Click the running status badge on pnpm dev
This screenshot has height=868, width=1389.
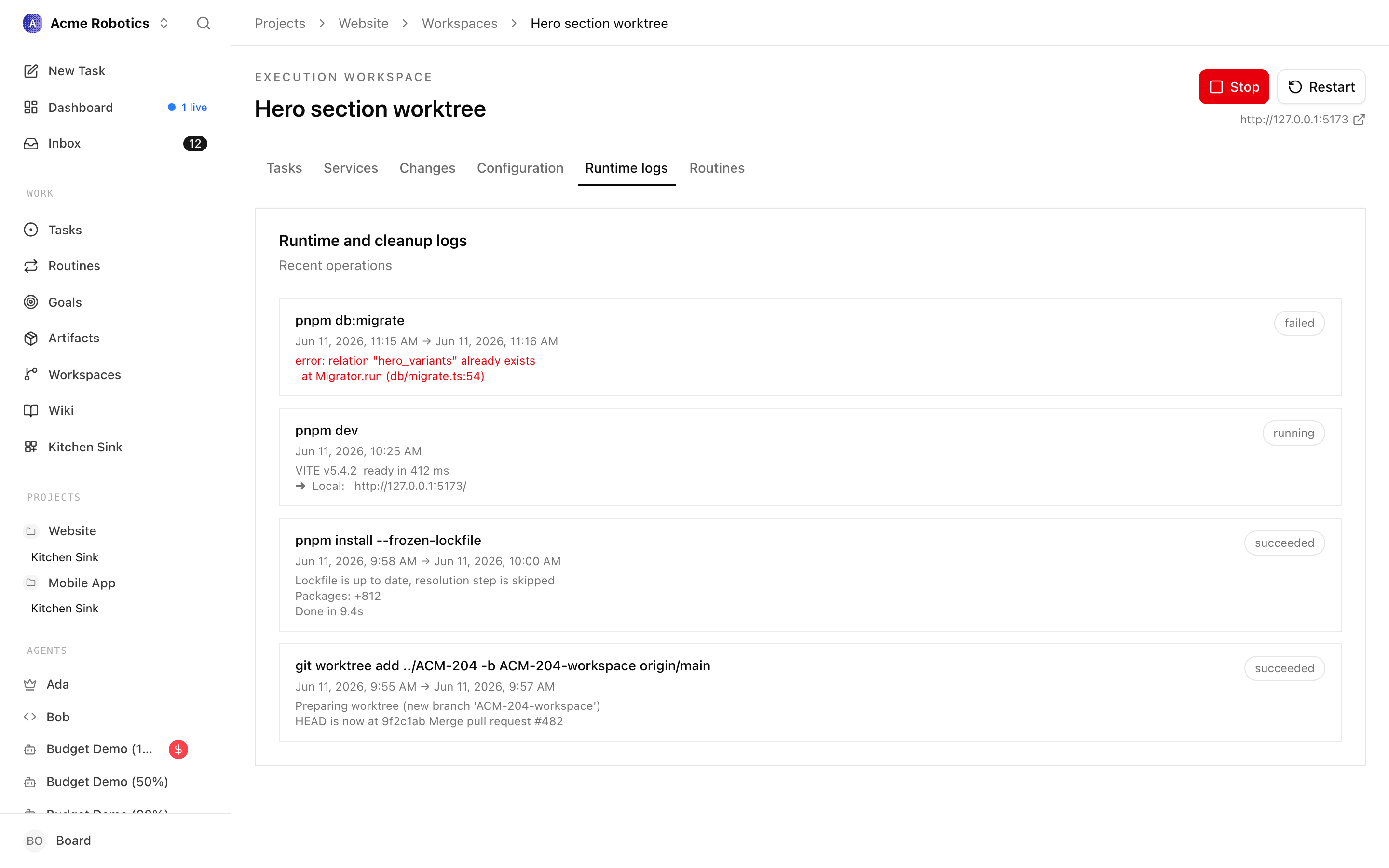(1293, 433)
